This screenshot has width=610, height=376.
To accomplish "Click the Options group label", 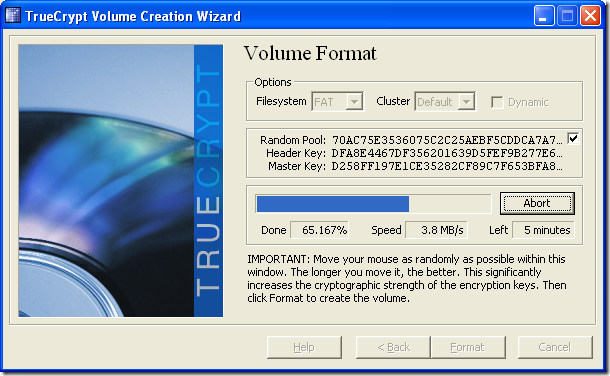I will 273,82.
